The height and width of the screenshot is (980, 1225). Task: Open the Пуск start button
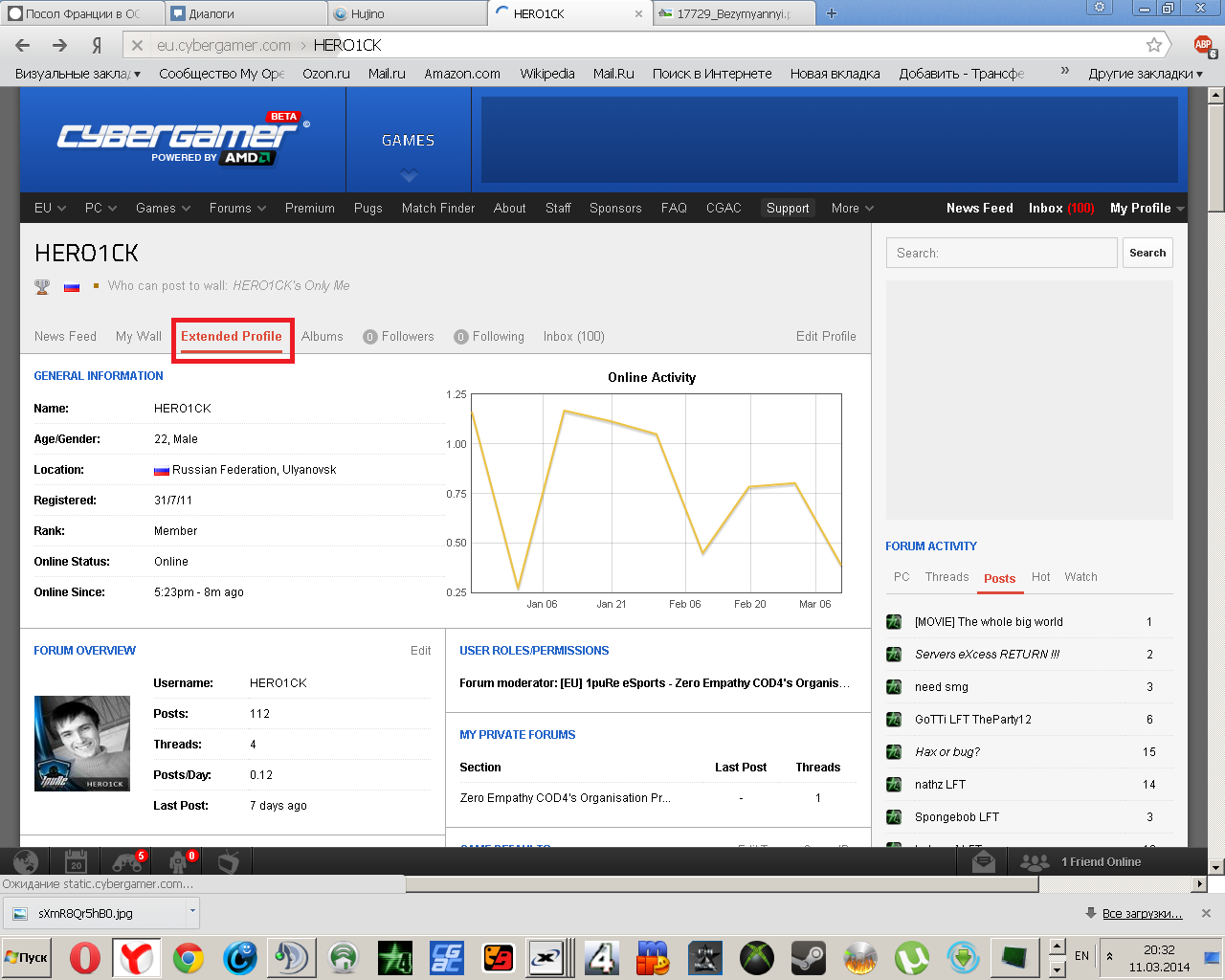[27, 957]
